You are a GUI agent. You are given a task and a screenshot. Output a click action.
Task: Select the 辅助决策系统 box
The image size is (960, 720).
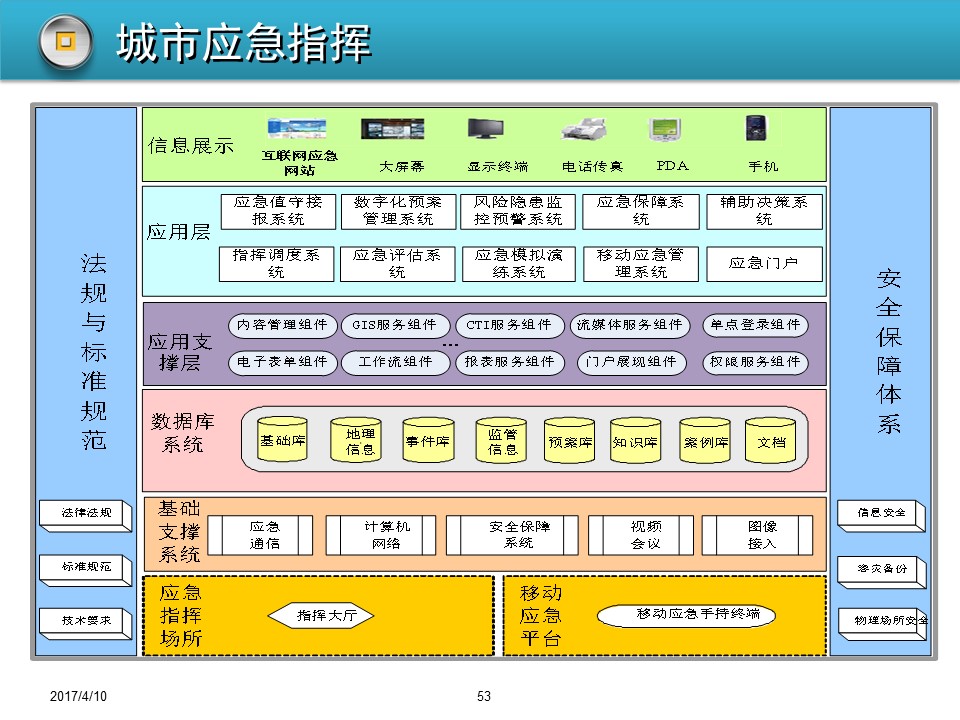[764, 211]
